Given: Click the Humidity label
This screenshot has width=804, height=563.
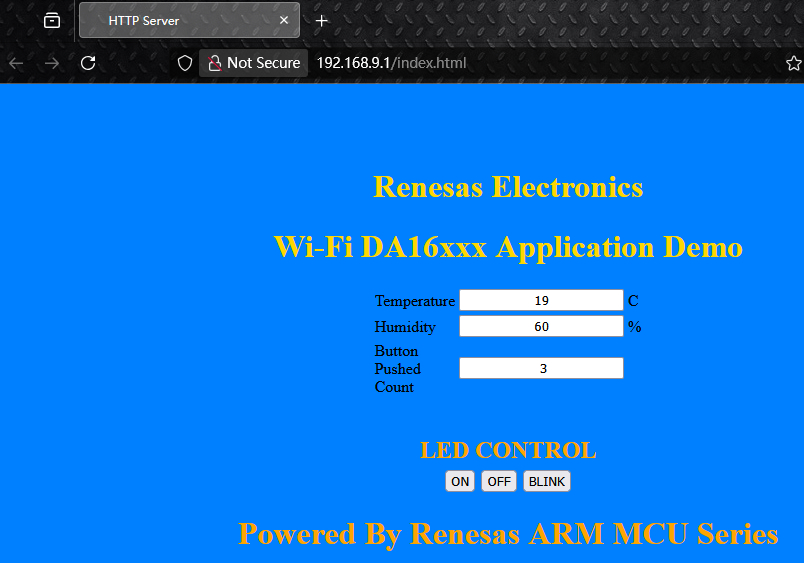Looking at the screenshot, I should 405,327.
